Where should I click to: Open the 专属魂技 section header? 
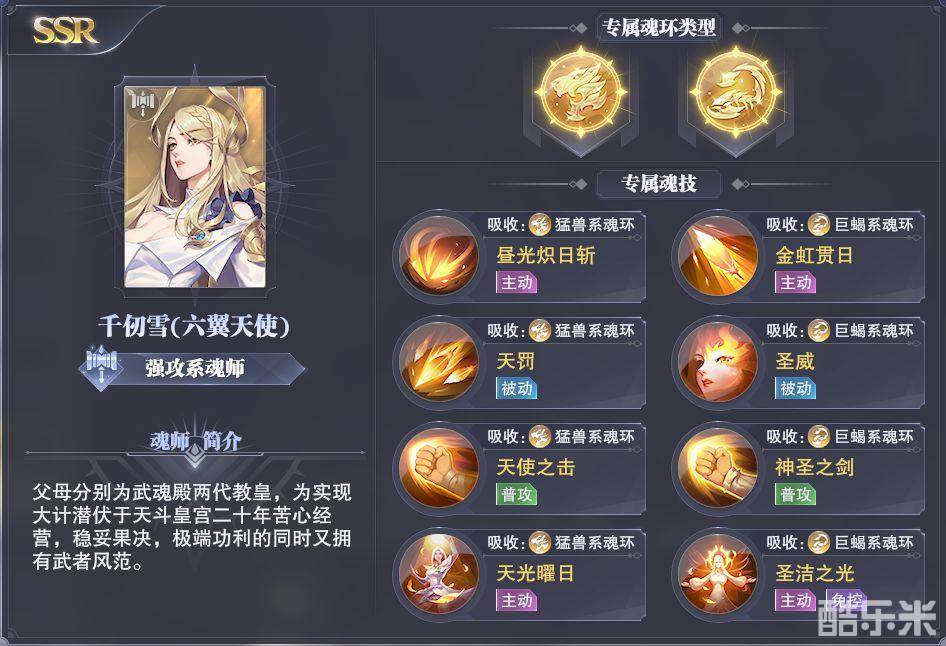pyautogui.click(x=658, y=183)
